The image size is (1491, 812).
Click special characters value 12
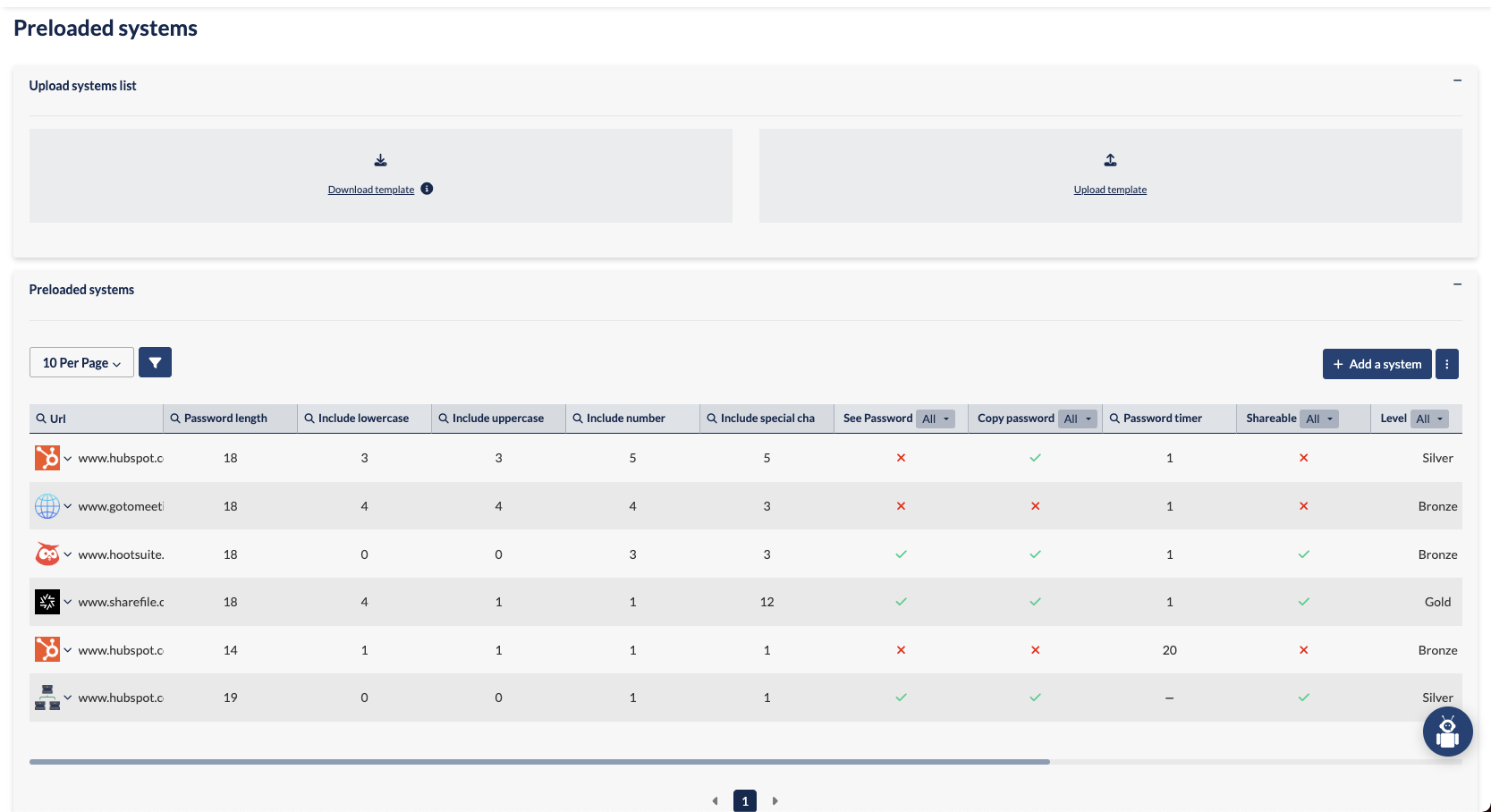click(767, 602)
